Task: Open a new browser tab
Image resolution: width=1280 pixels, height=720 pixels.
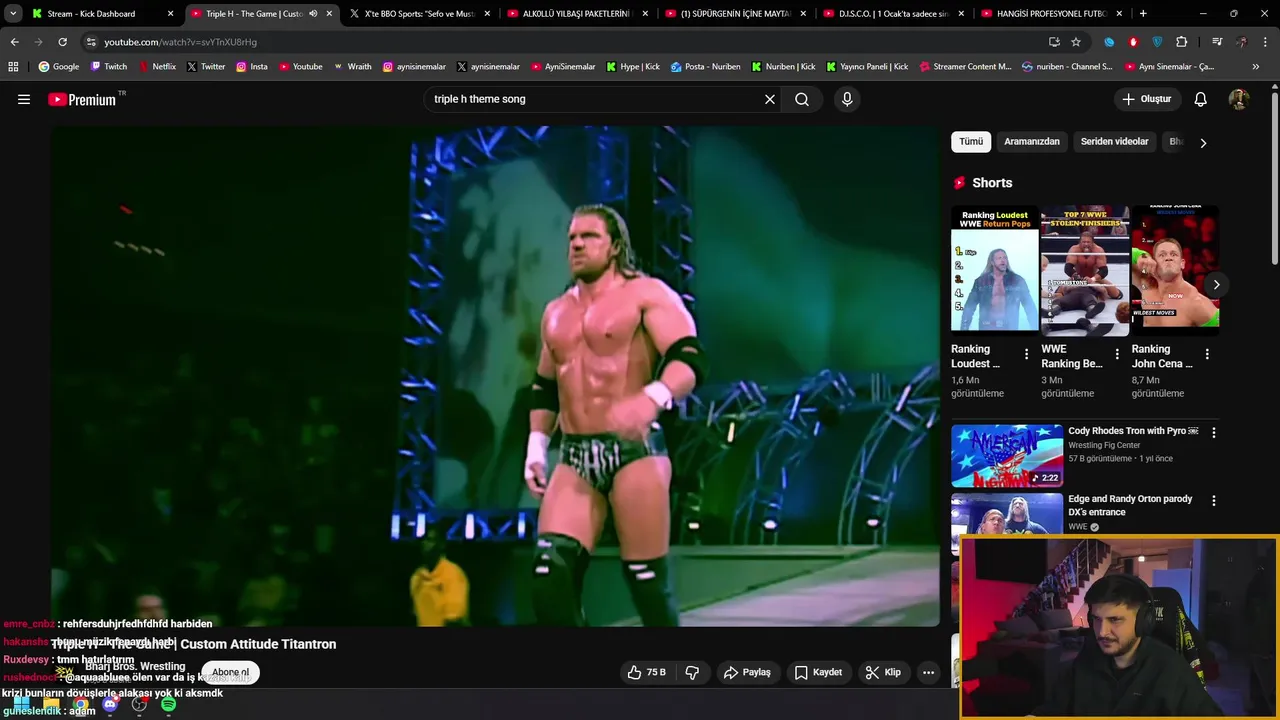Action: point(1143,14)
